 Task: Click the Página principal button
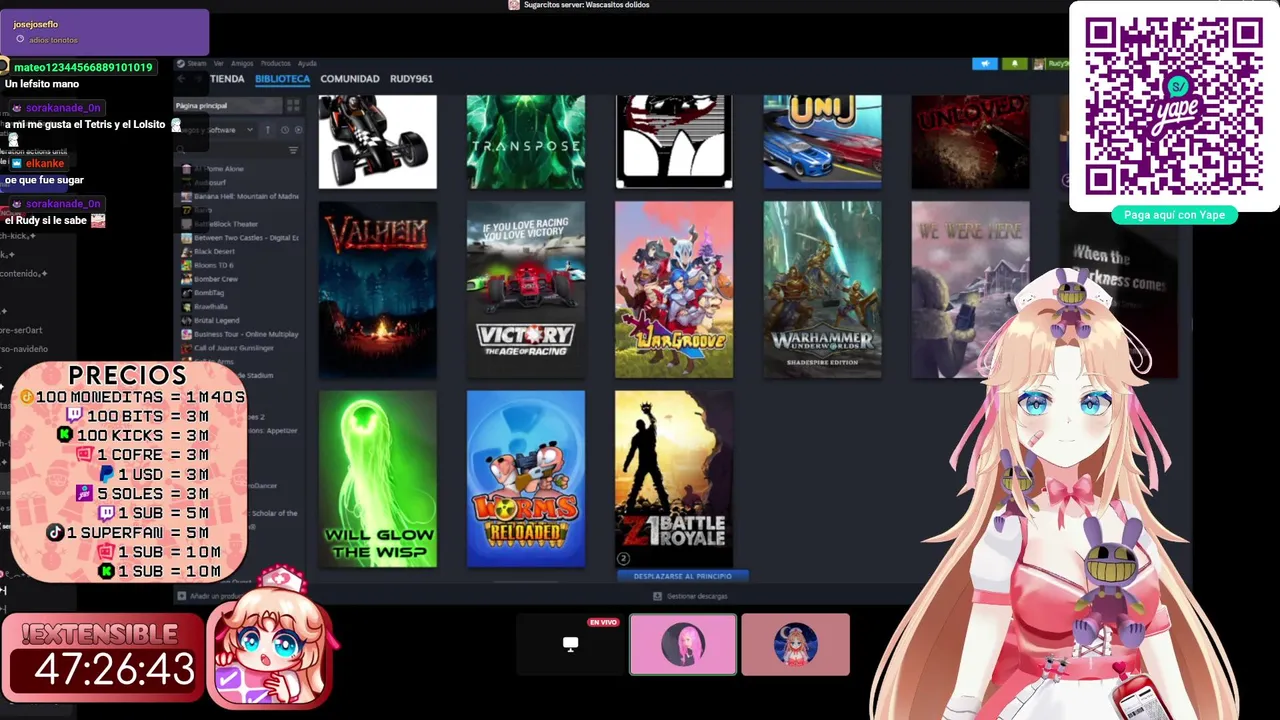tap(228, 105)
